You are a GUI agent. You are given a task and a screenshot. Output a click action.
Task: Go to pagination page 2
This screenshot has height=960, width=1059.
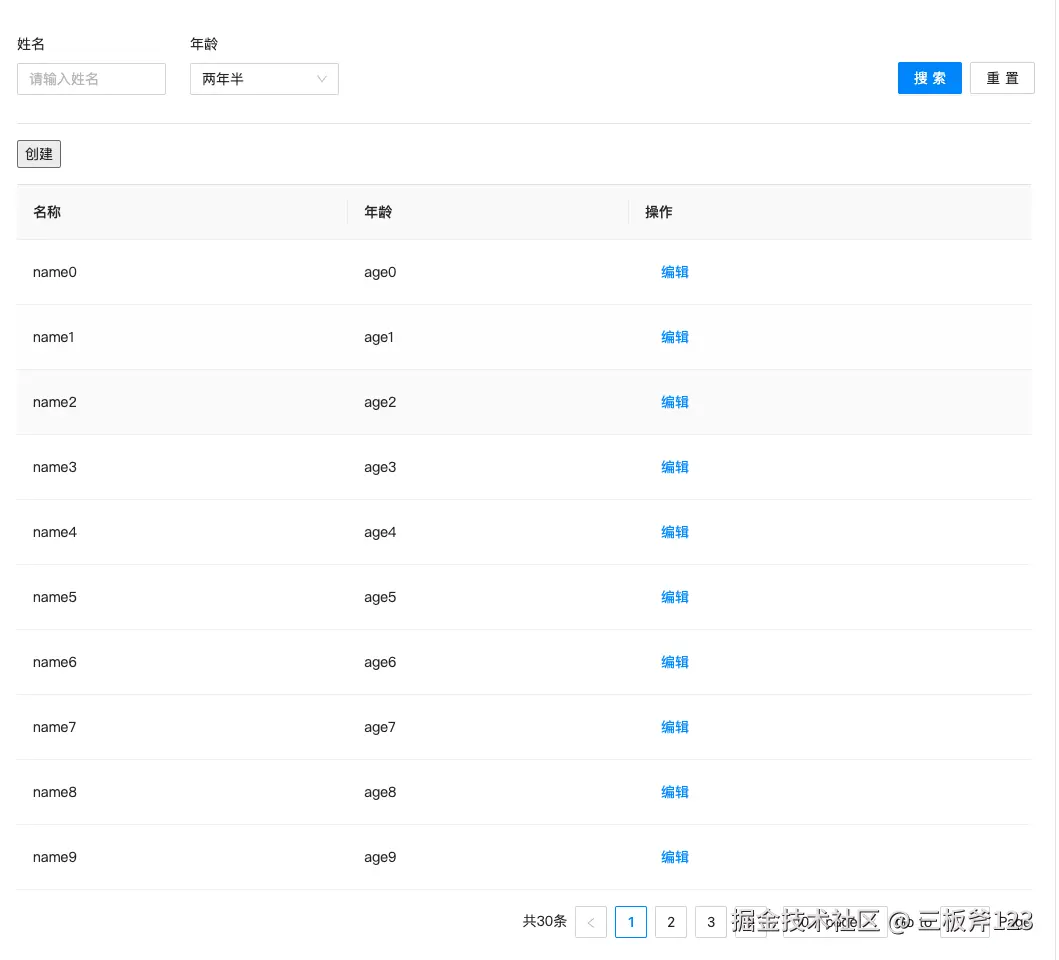coord(671,922)
